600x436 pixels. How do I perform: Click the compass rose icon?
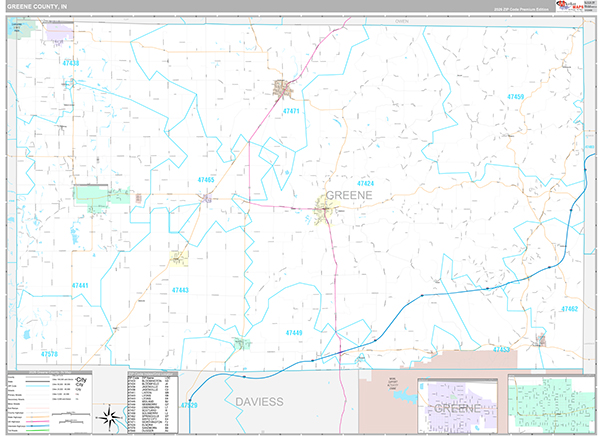[x=110, y=418]
